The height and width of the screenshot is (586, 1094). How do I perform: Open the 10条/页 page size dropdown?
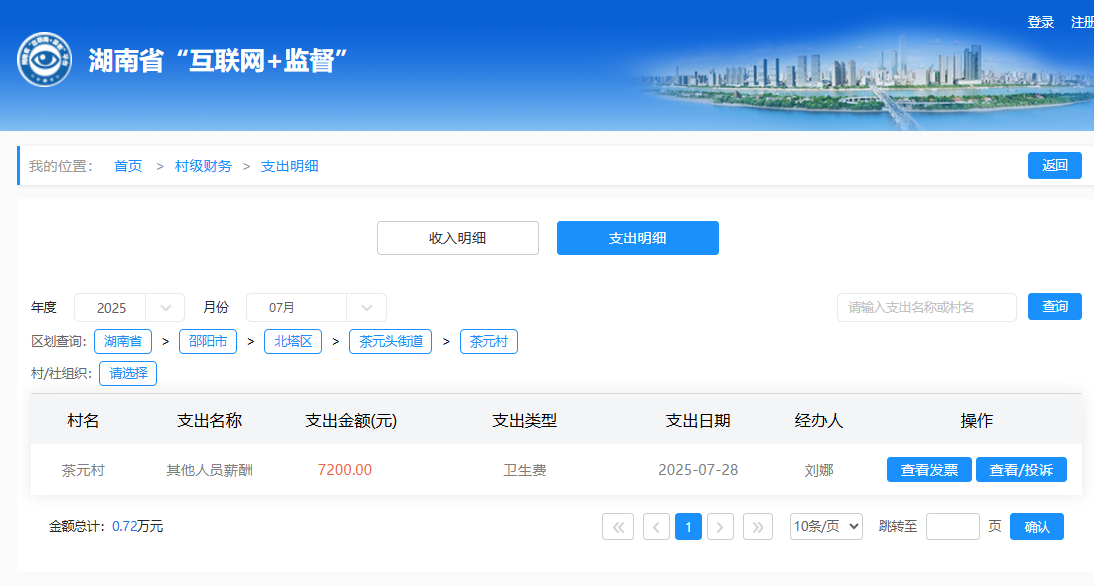826,527
